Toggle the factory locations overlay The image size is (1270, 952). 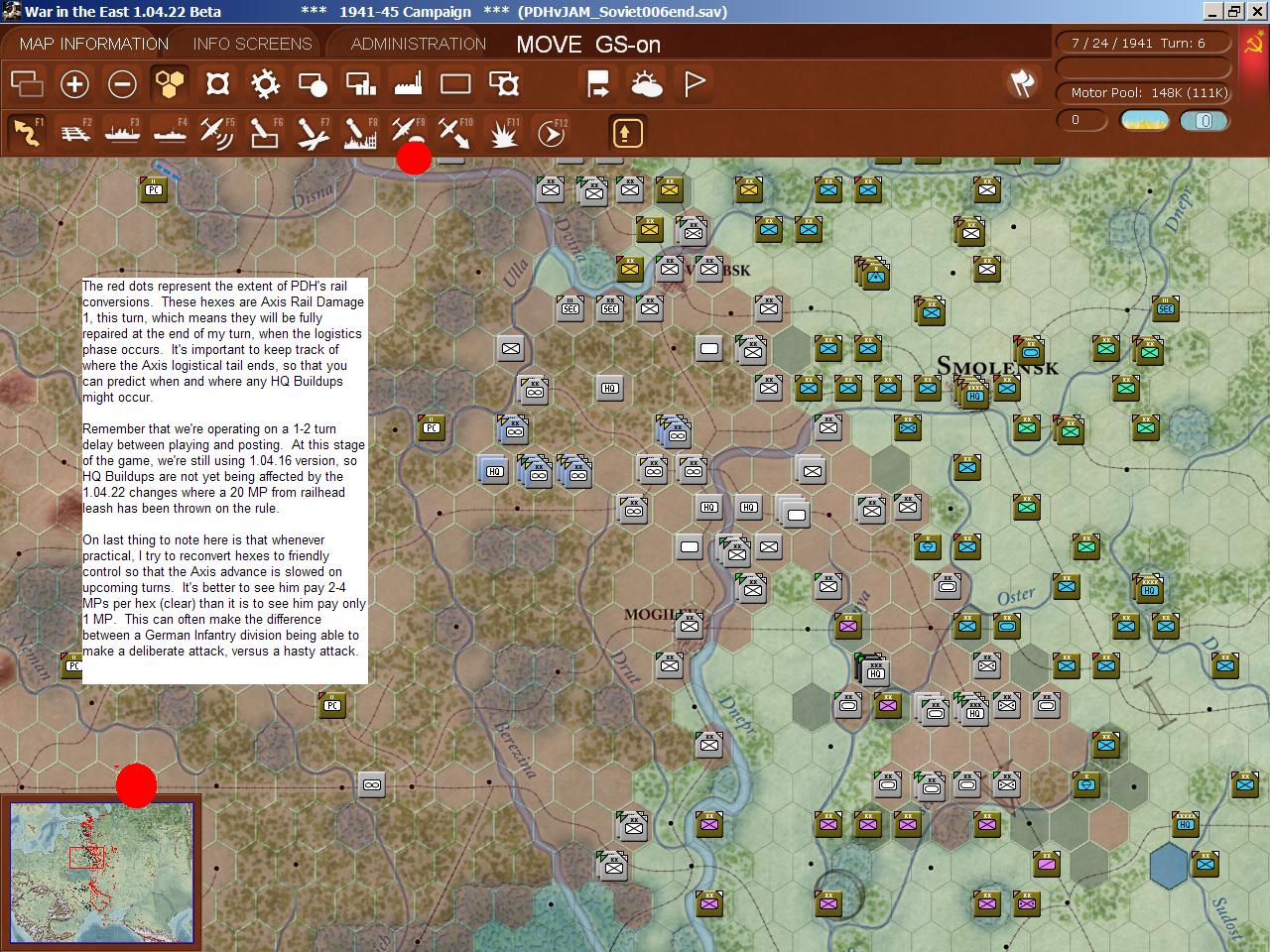click(408, 84)
